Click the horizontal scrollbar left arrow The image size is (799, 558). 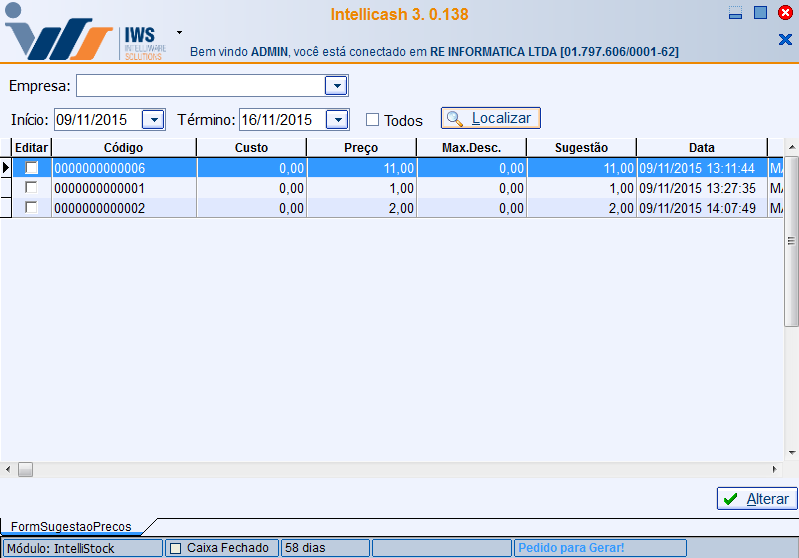point(8,469)
